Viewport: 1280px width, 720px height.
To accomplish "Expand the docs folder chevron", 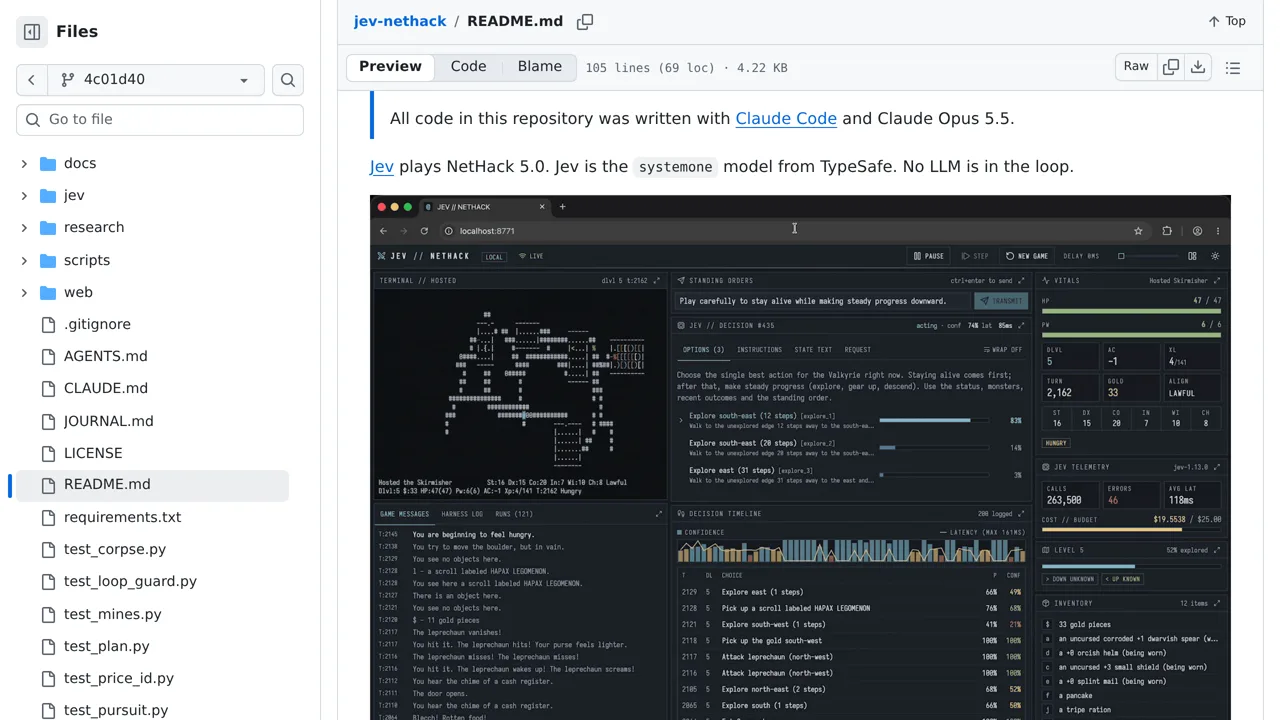I will [x=24, y=164].
